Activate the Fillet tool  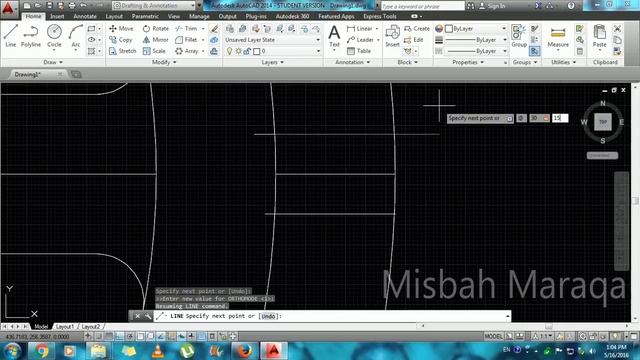[x=186, y=40]
